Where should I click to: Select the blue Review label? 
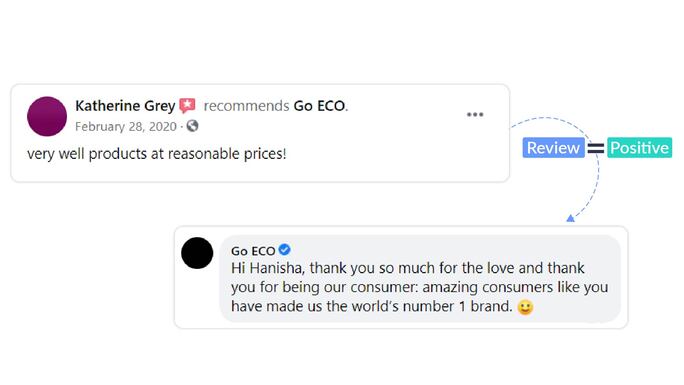click(554, 148)
